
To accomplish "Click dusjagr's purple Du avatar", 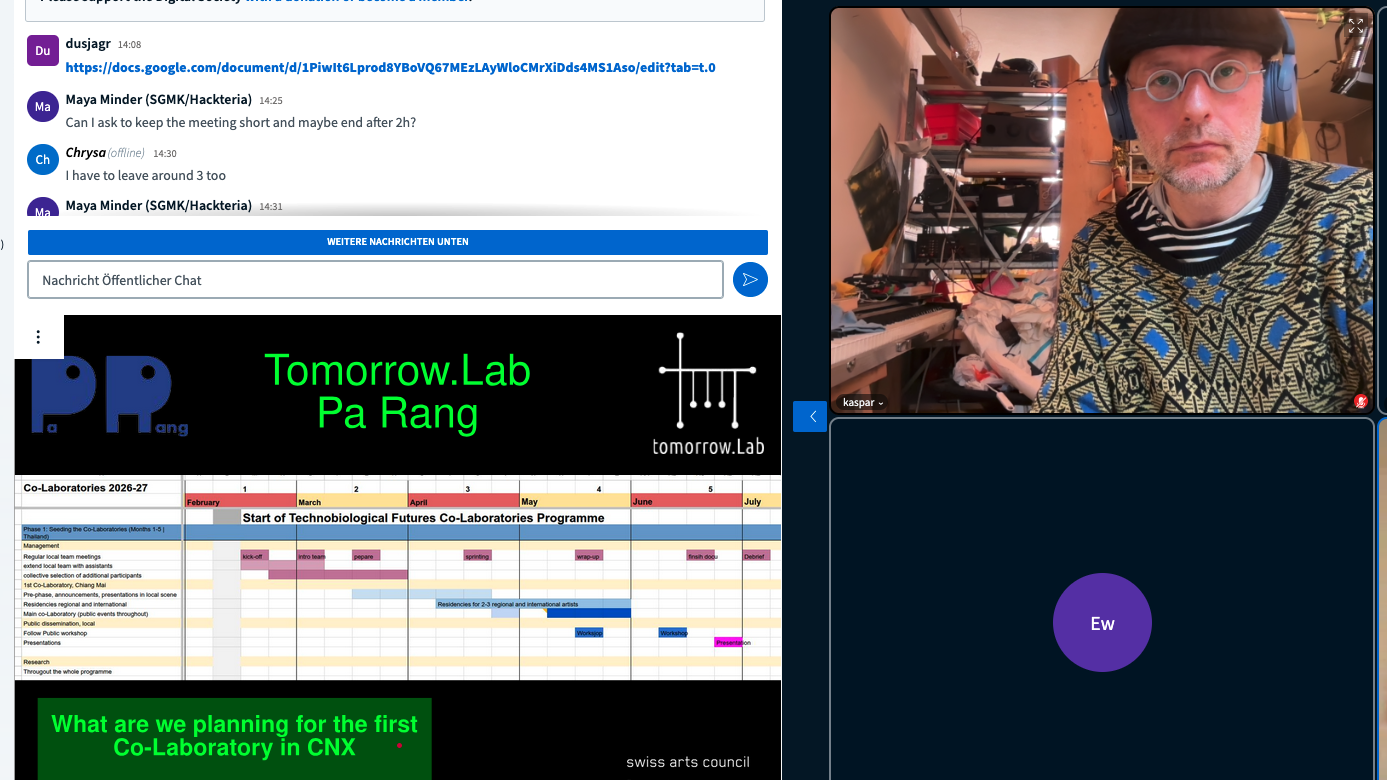I will (x=42, y=51).
